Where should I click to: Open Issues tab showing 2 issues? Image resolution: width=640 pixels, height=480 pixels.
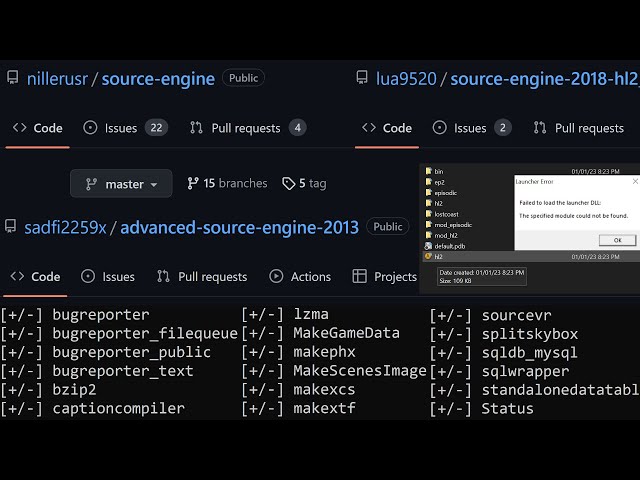[472, 128]
